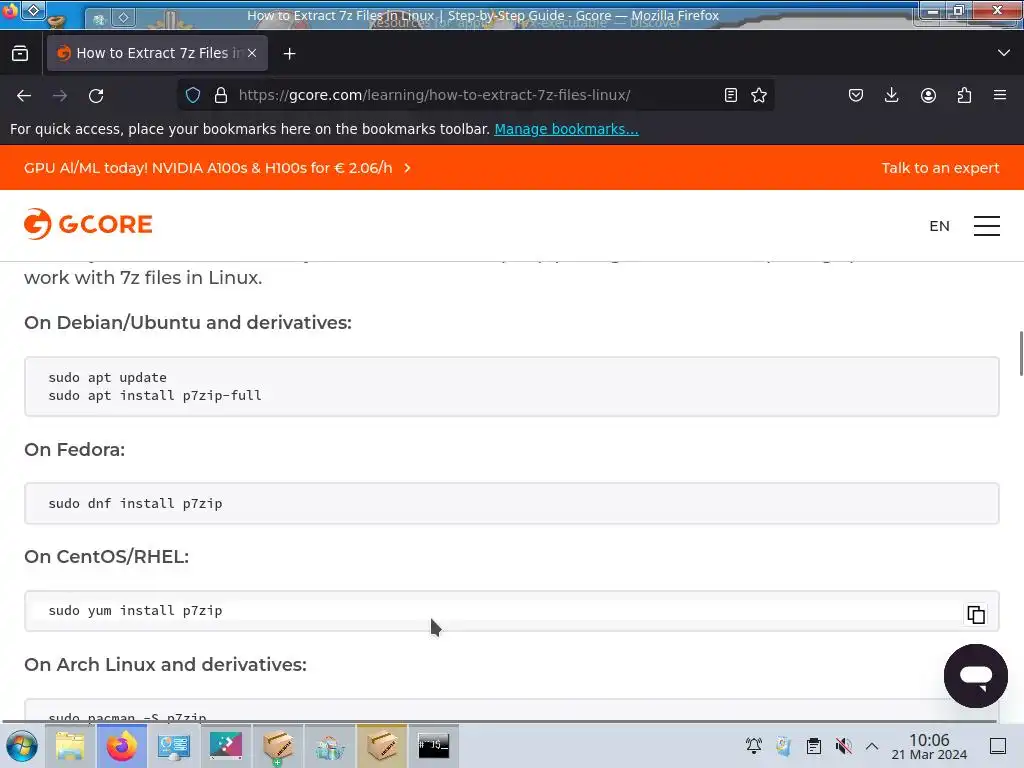This screenshot has height=768, width=1024.
Task: Open the Firefox downloads panel
Action: 891,95
